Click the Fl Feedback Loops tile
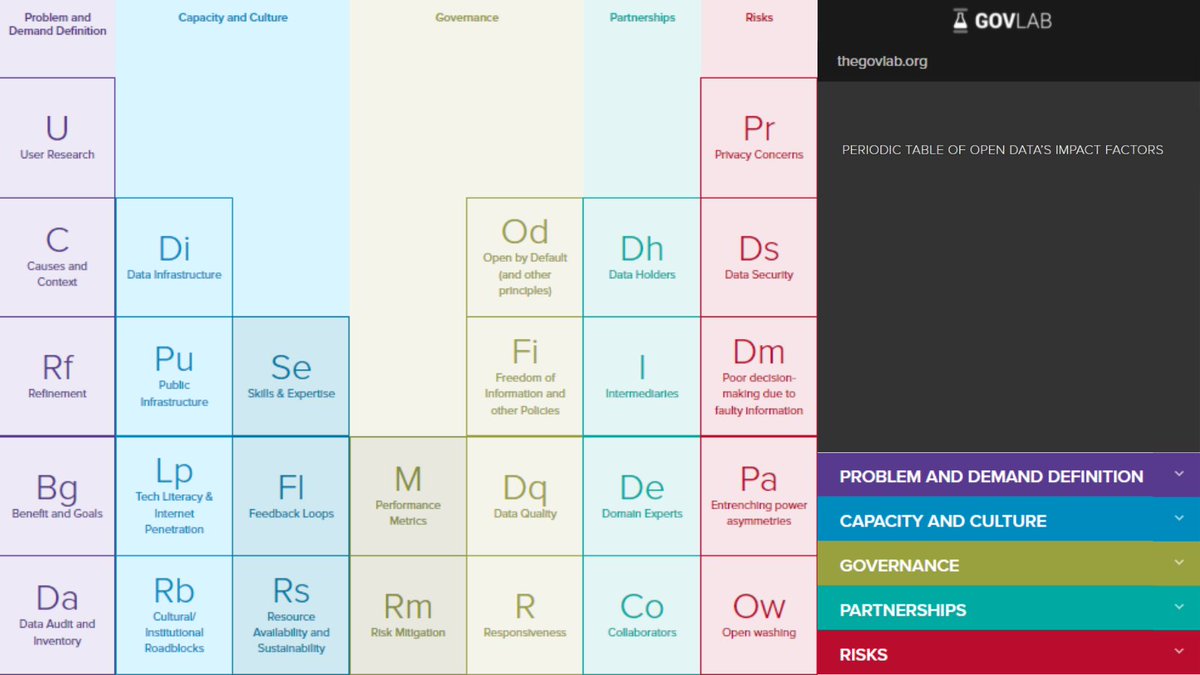 [290, 494]
